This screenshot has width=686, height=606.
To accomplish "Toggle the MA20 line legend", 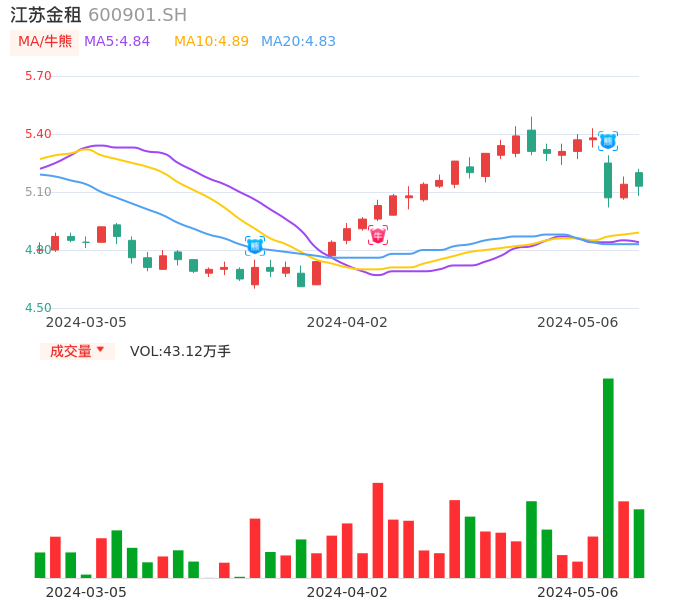I will pyautogui.click(x=298, y=42).
